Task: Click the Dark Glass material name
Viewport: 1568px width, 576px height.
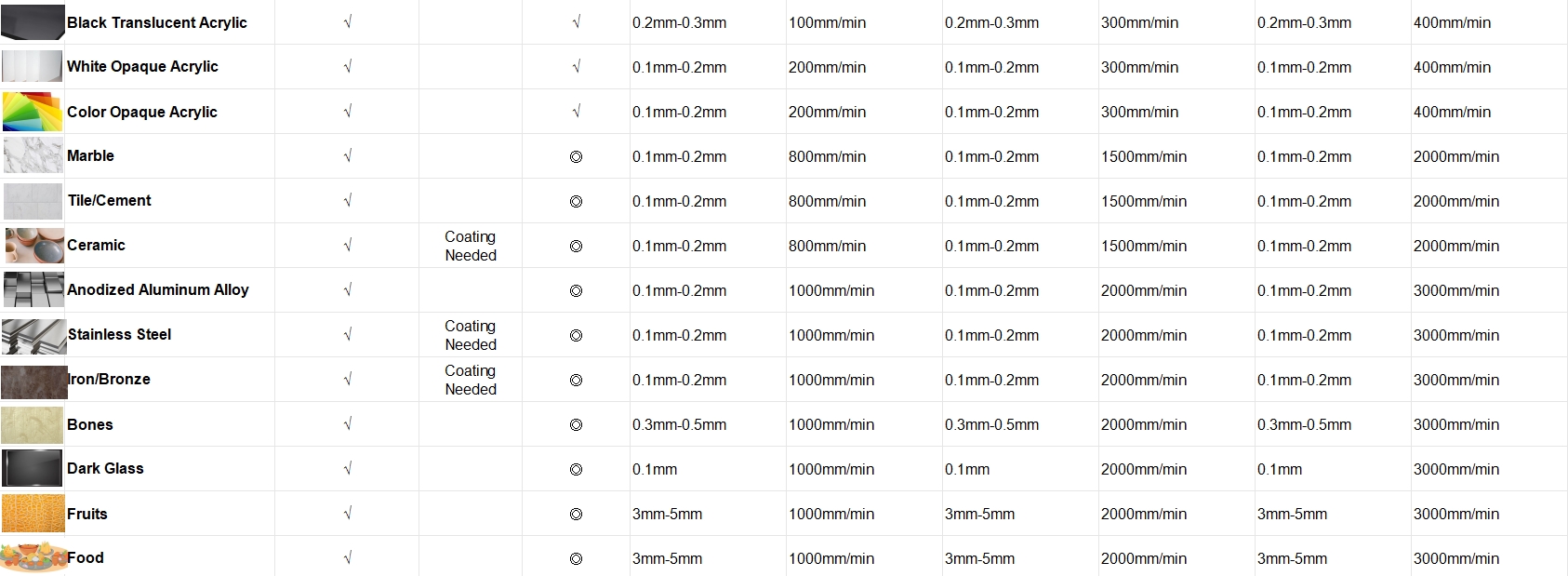Action: coord(105,469)
